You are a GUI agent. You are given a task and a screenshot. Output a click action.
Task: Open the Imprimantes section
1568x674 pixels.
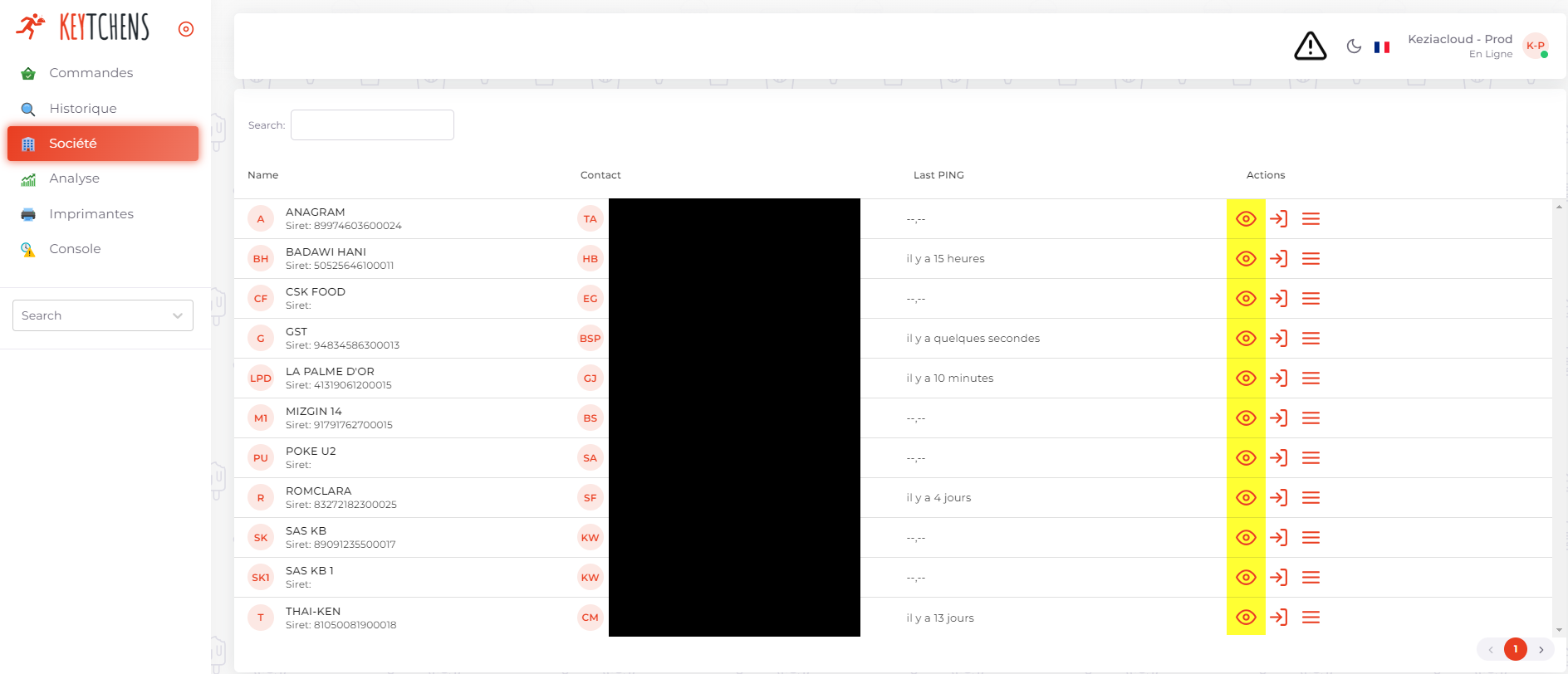91,214
